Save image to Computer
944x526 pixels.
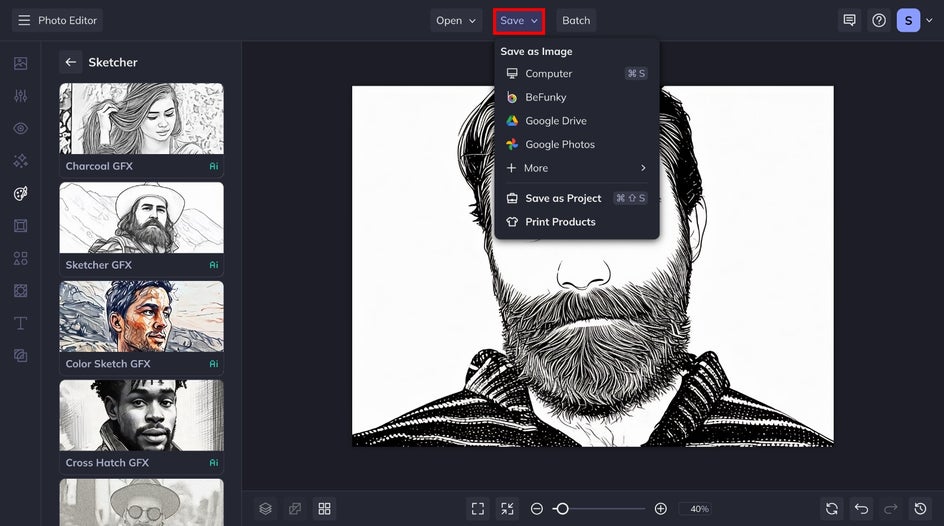[577, 73]
